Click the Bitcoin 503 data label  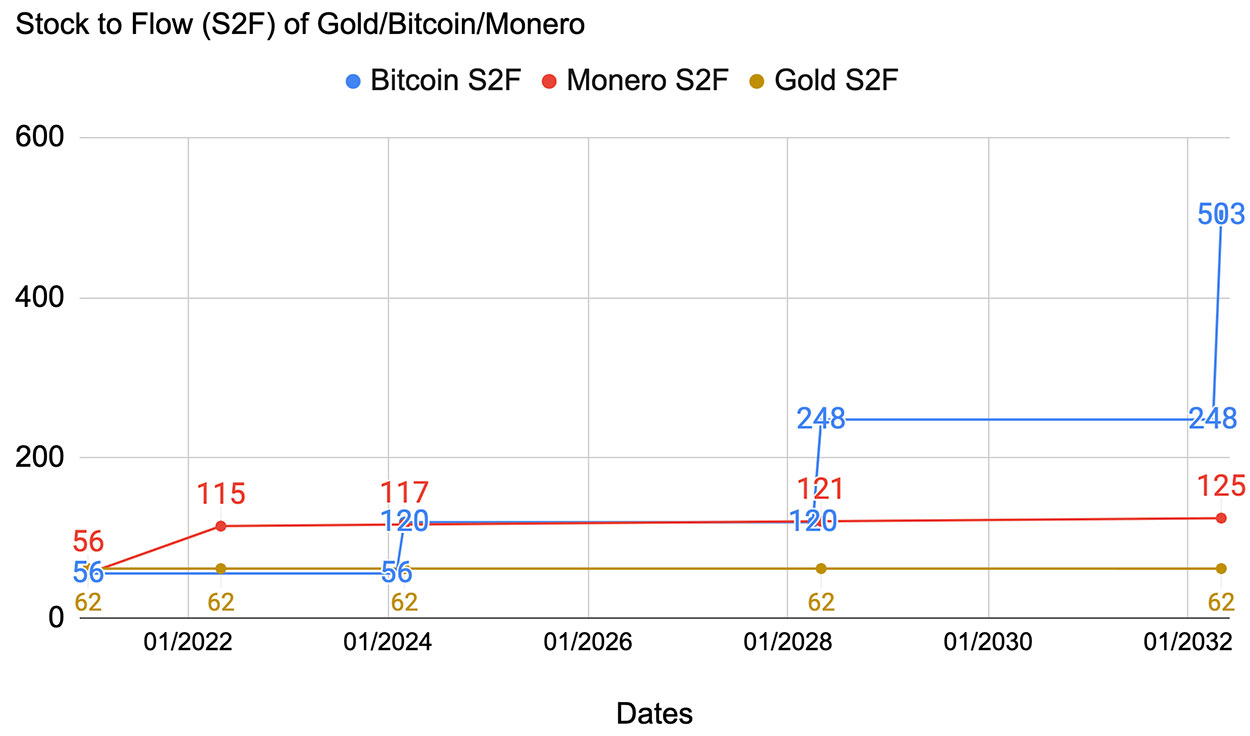1221,214
